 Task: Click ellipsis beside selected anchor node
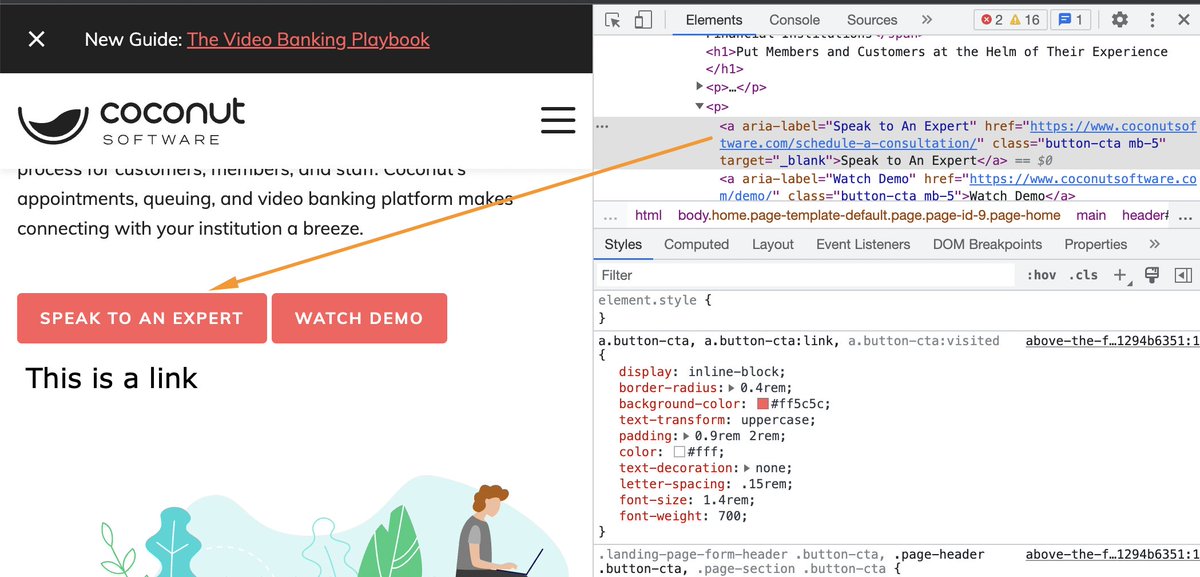pos(603,128)
